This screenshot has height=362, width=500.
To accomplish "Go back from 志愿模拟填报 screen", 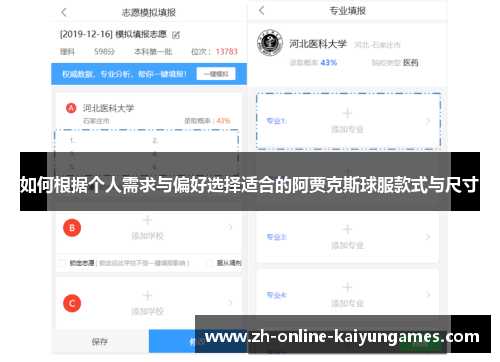I will click(x=64, y=13).
